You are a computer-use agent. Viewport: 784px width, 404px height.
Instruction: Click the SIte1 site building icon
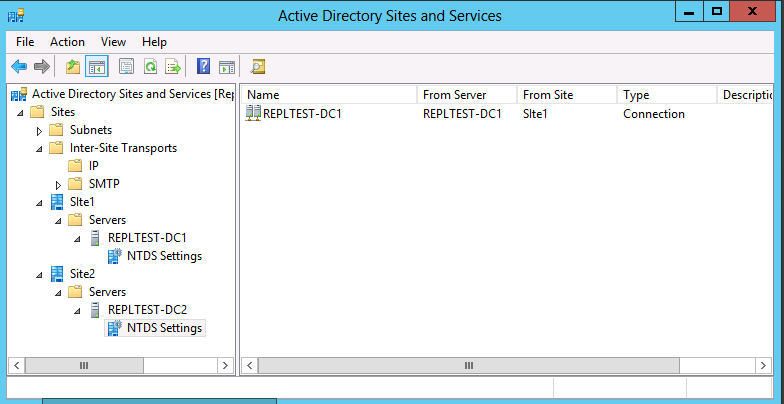coord(57,202)
